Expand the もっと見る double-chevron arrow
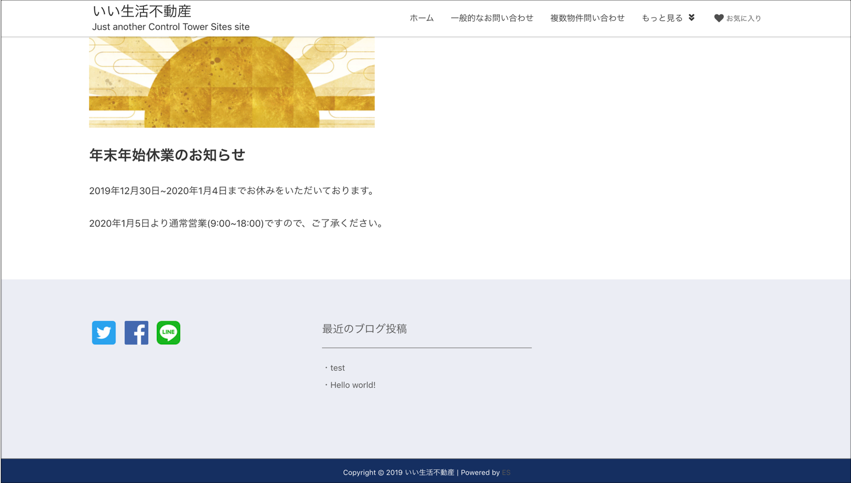 tap(691, 18)
